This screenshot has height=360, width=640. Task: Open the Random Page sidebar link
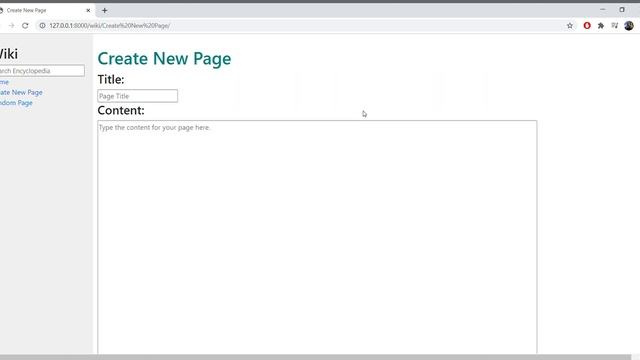click(x=16, y=103)
